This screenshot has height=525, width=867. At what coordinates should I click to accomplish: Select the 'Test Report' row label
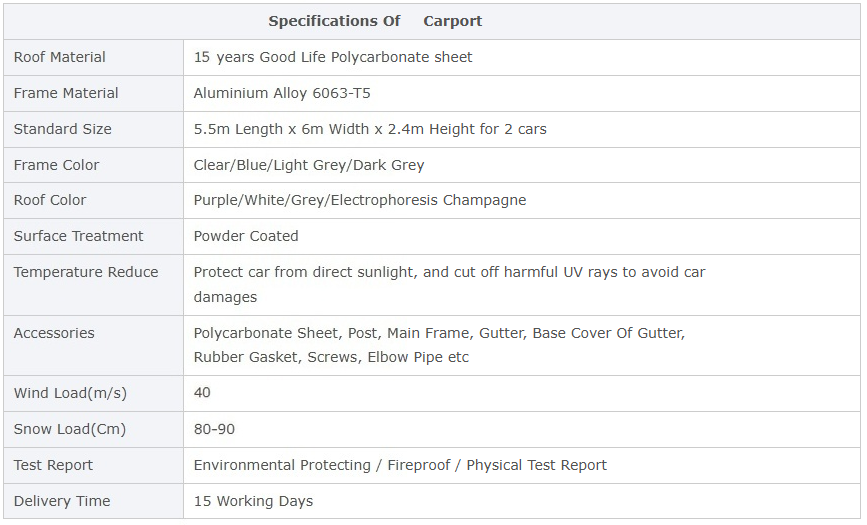tap(54, 465)
